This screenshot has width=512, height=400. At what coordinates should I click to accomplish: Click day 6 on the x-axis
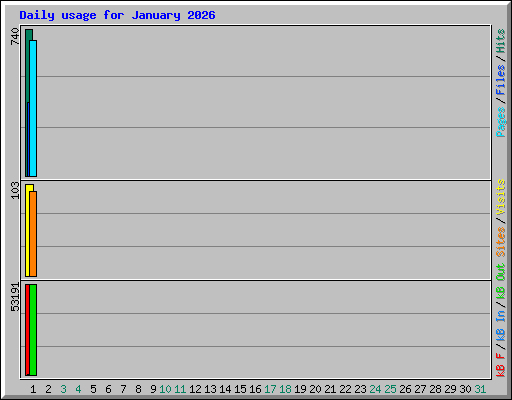coord(108,389)
